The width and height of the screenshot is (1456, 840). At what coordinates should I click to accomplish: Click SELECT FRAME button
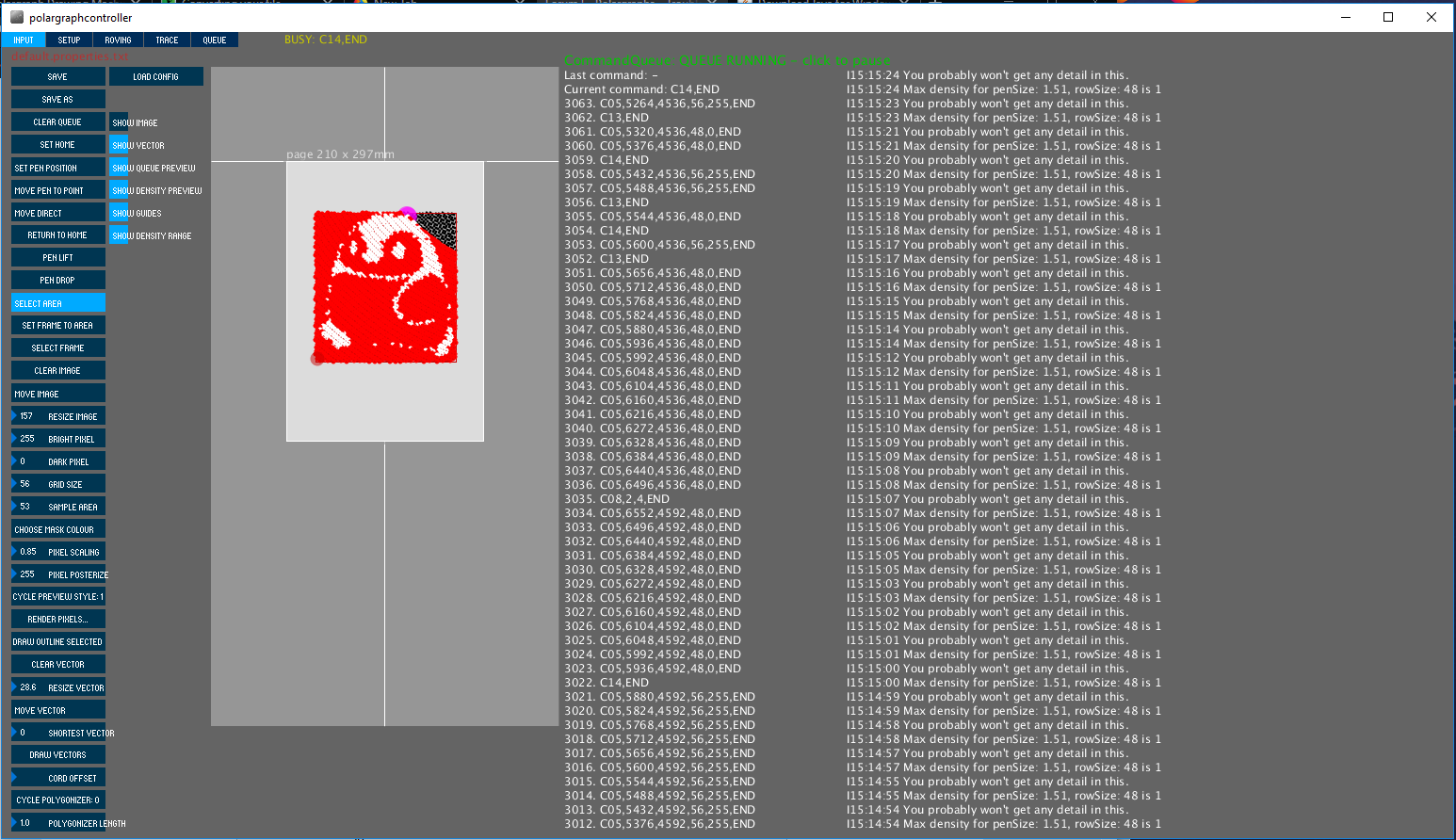click(x=58, y=347)
